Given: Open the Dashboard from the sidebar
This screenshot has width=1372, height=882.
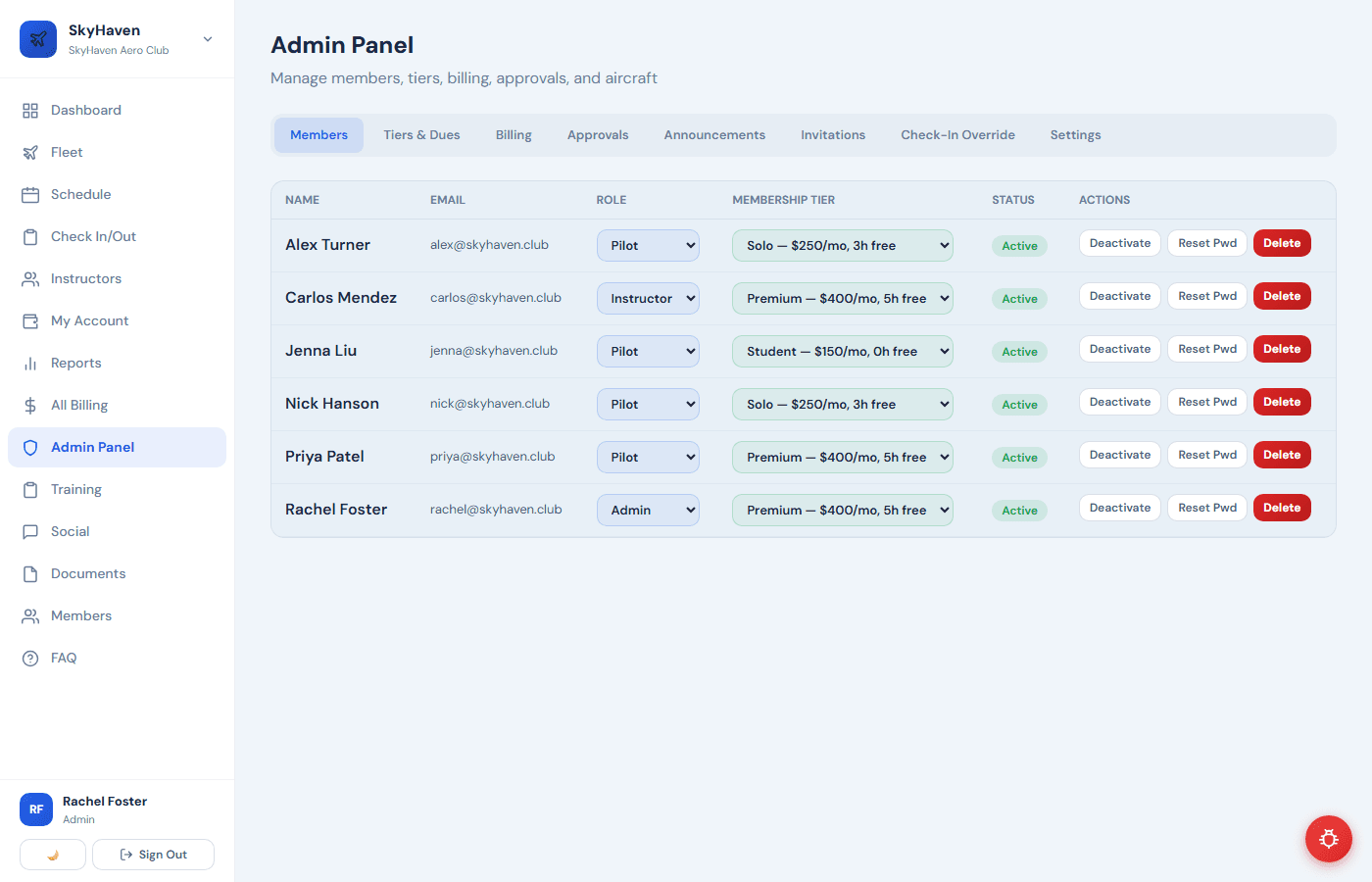Looking at the screenshot, I should click(x=30, y=109).
